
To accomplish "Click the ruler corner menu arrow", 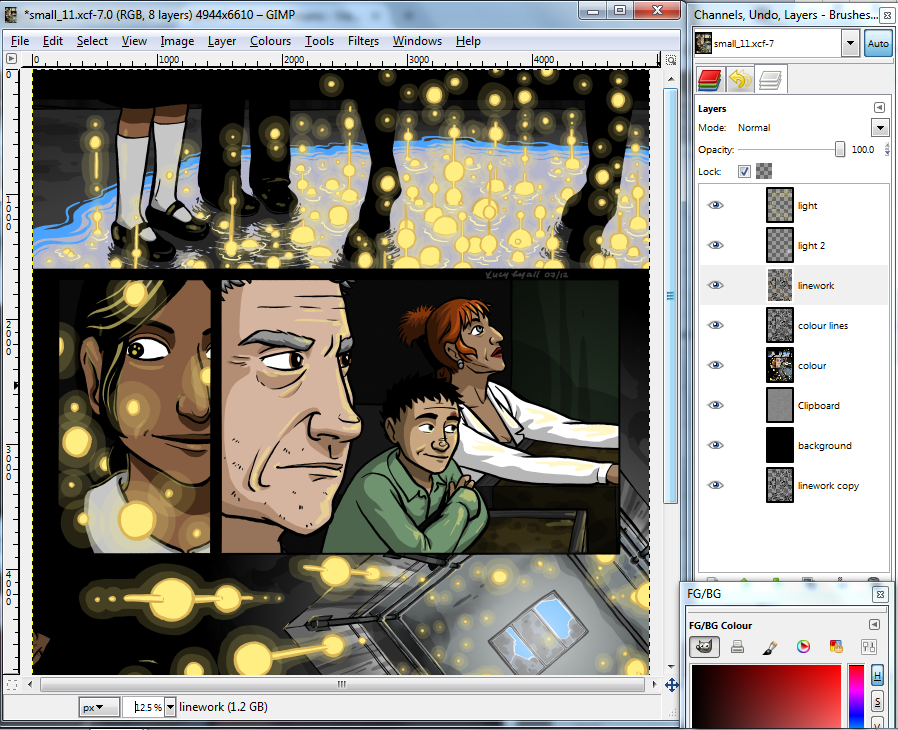I will tap(11, 58).
